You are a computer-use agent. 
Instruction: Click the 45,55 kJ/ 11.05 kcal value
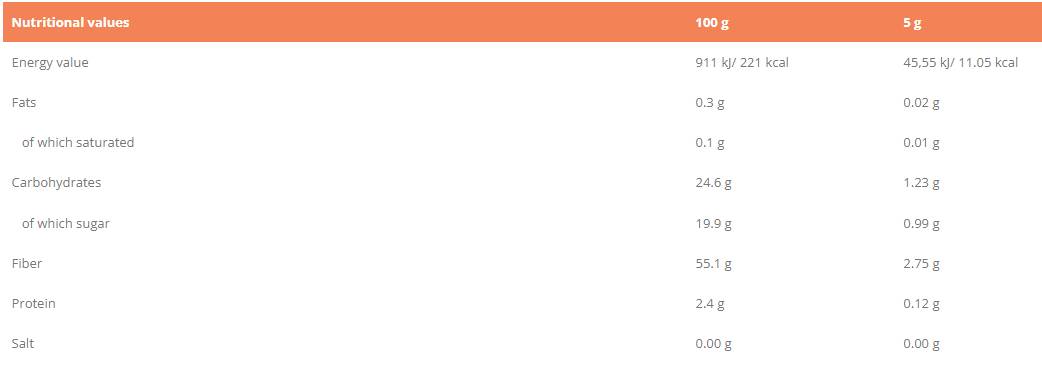pyautogui.click(x=960, y=63)
